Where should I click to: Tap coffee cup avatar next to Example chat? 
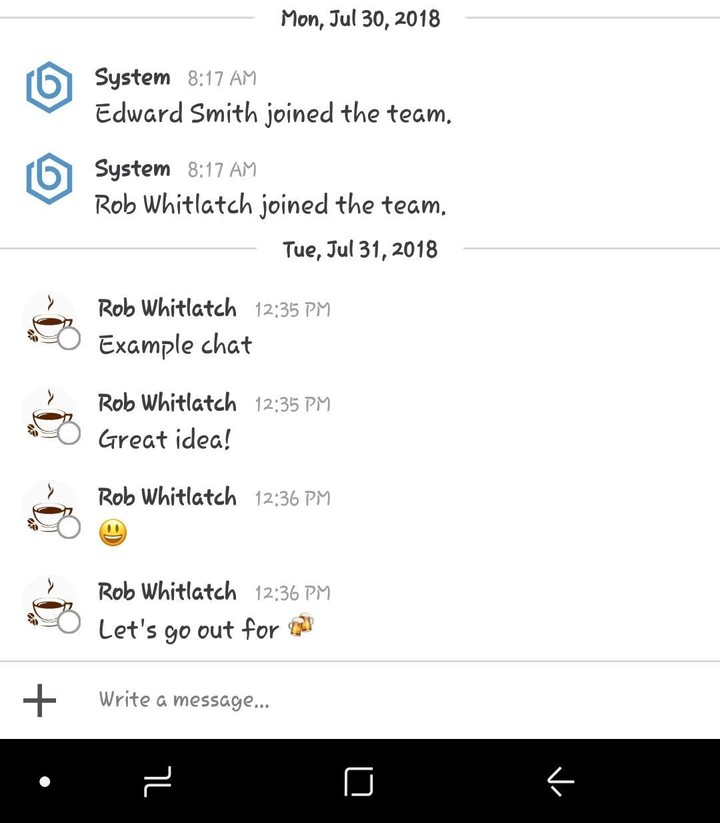click(x=50, y=321)
